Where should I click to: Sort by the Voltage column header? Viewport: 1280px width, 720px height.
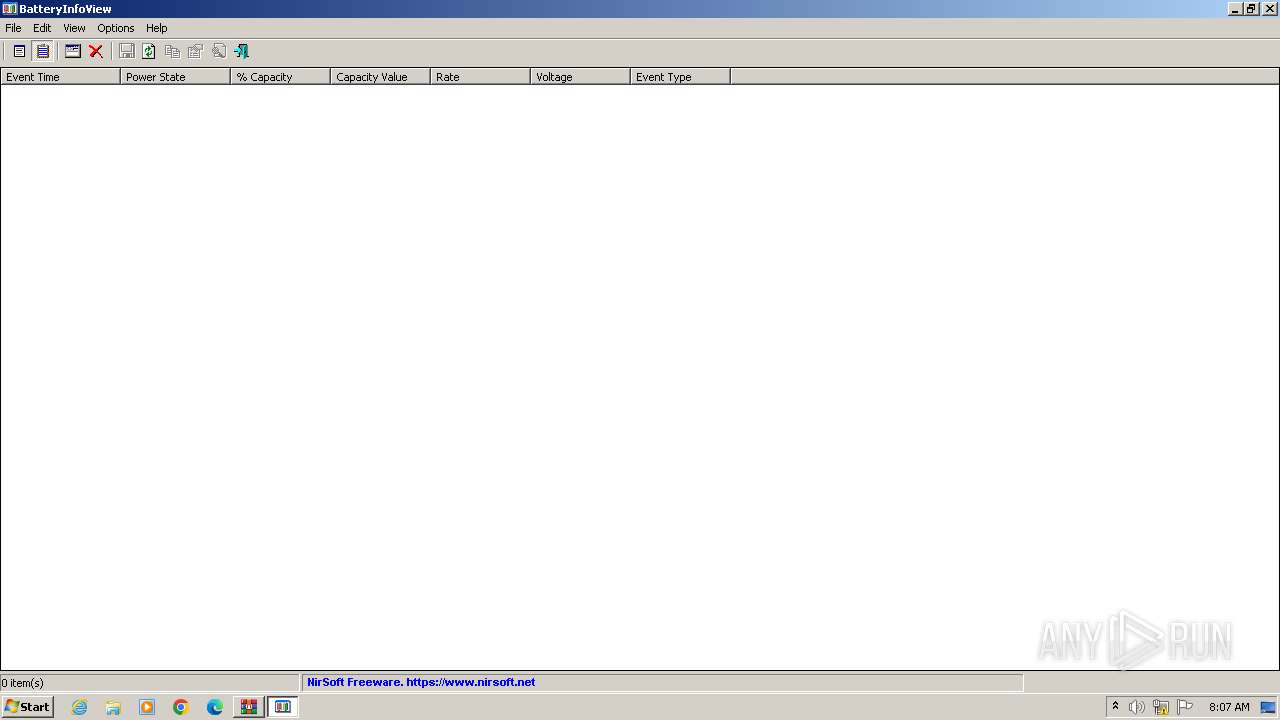pyautogui.click(x=580, y=77)
